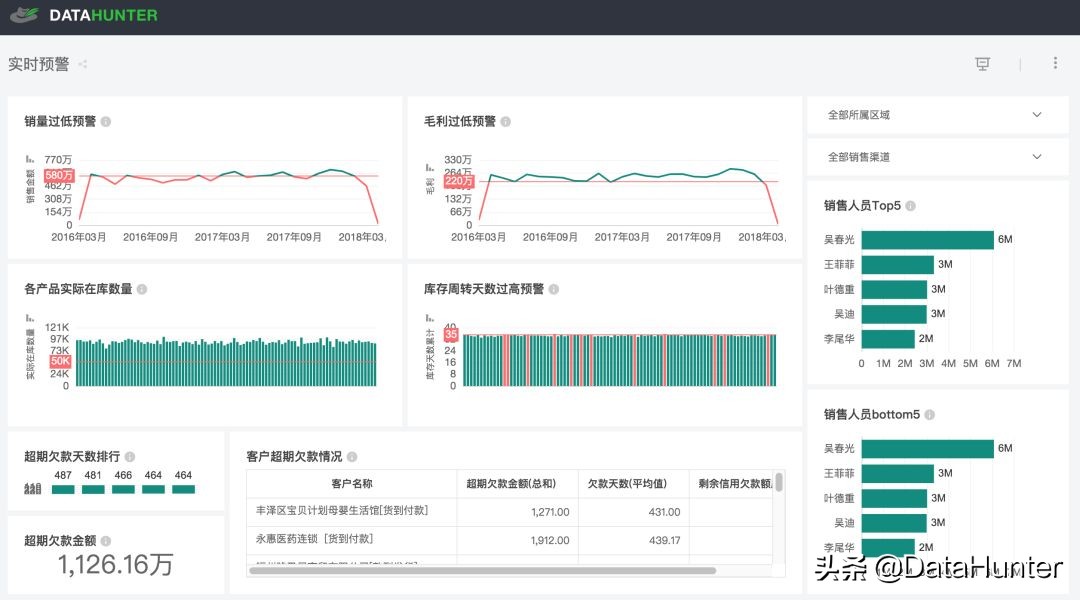Sort by 超期欠款金额(总和) column header
This screenshot has height=600, width=1080.
click(517, 484)
